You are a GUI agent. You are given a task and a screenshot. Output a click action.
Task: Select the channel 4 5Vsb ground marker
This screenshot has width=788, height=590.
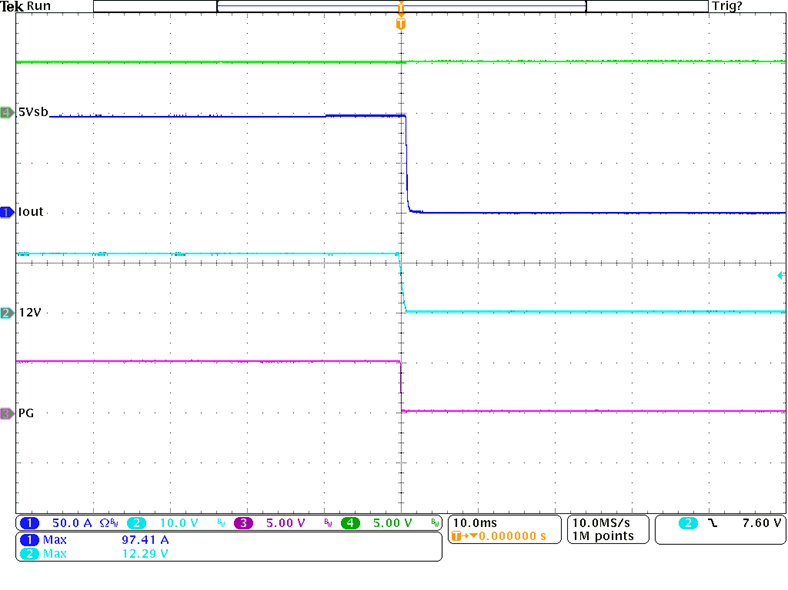tap(7, 112)
